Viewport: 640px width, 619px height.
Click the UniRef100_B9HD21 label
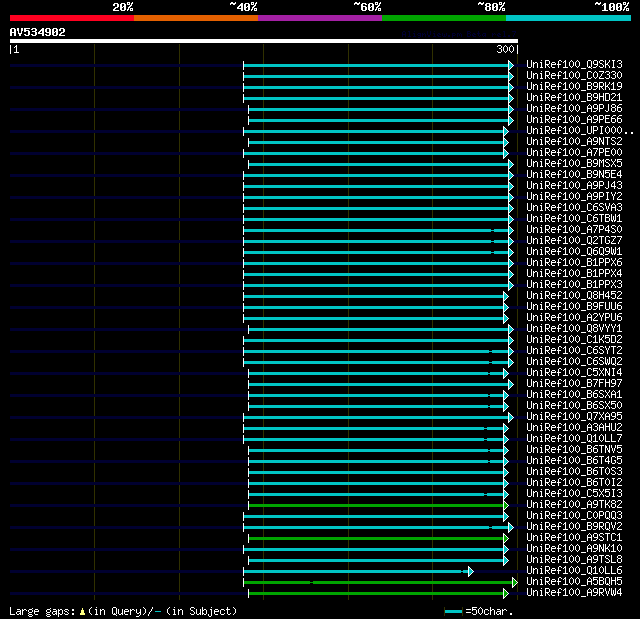click(x=574, y=98)
